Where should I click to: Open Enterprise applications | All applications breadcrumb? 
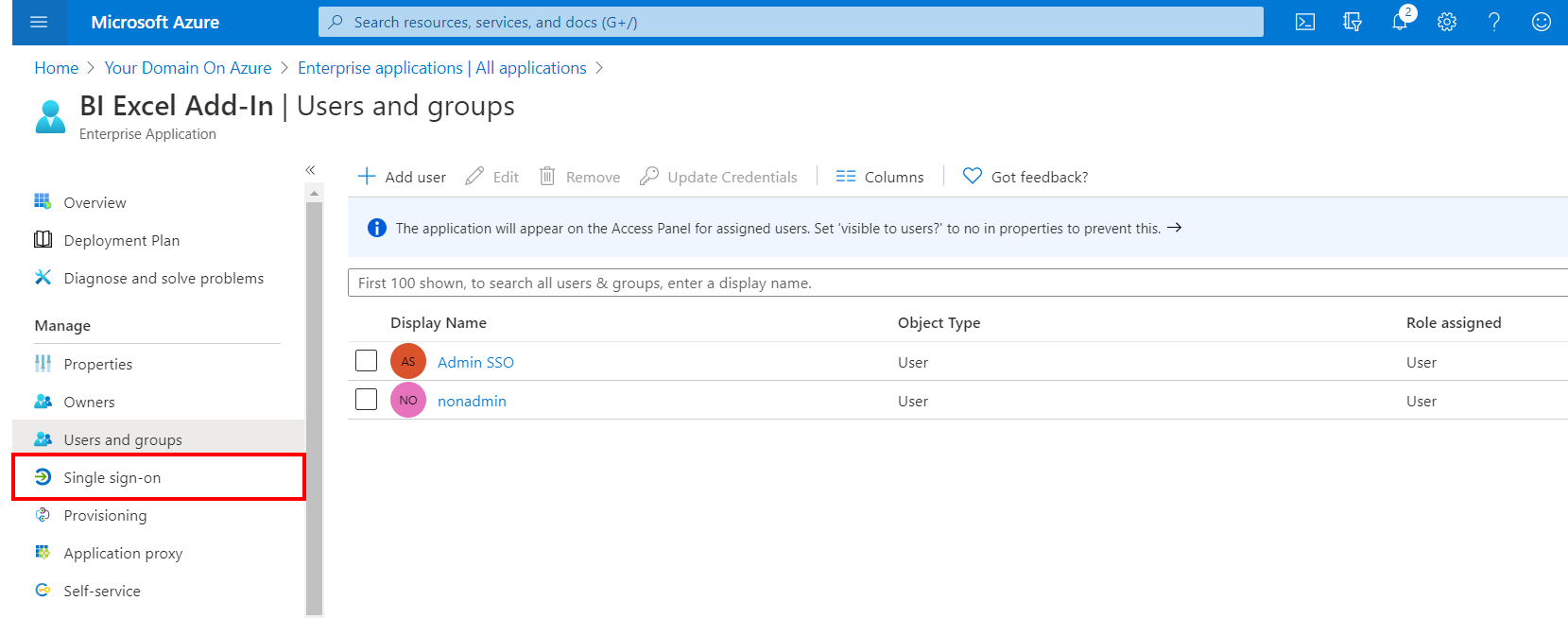pos(442,68)
